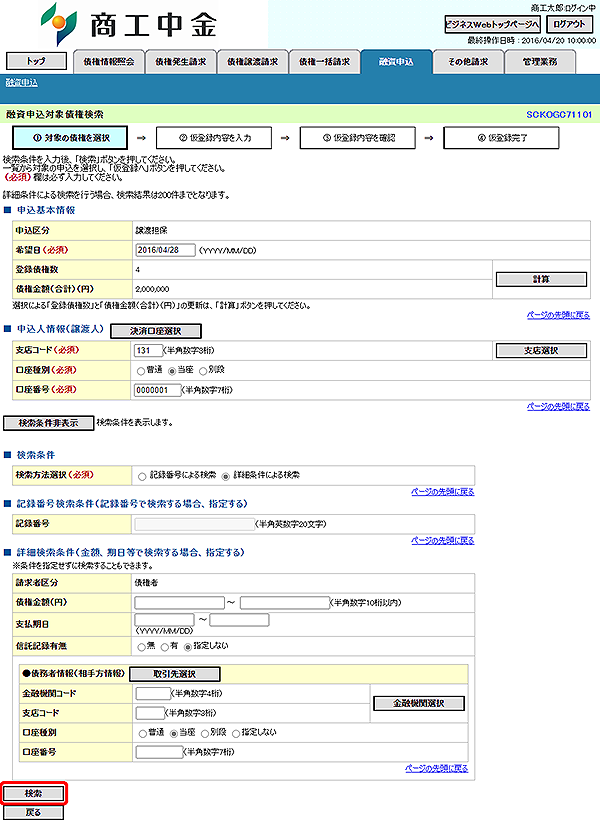The height and width of the screenshot is (828, 600).
Task: Click the 検索 button
Action: point(34,793)
